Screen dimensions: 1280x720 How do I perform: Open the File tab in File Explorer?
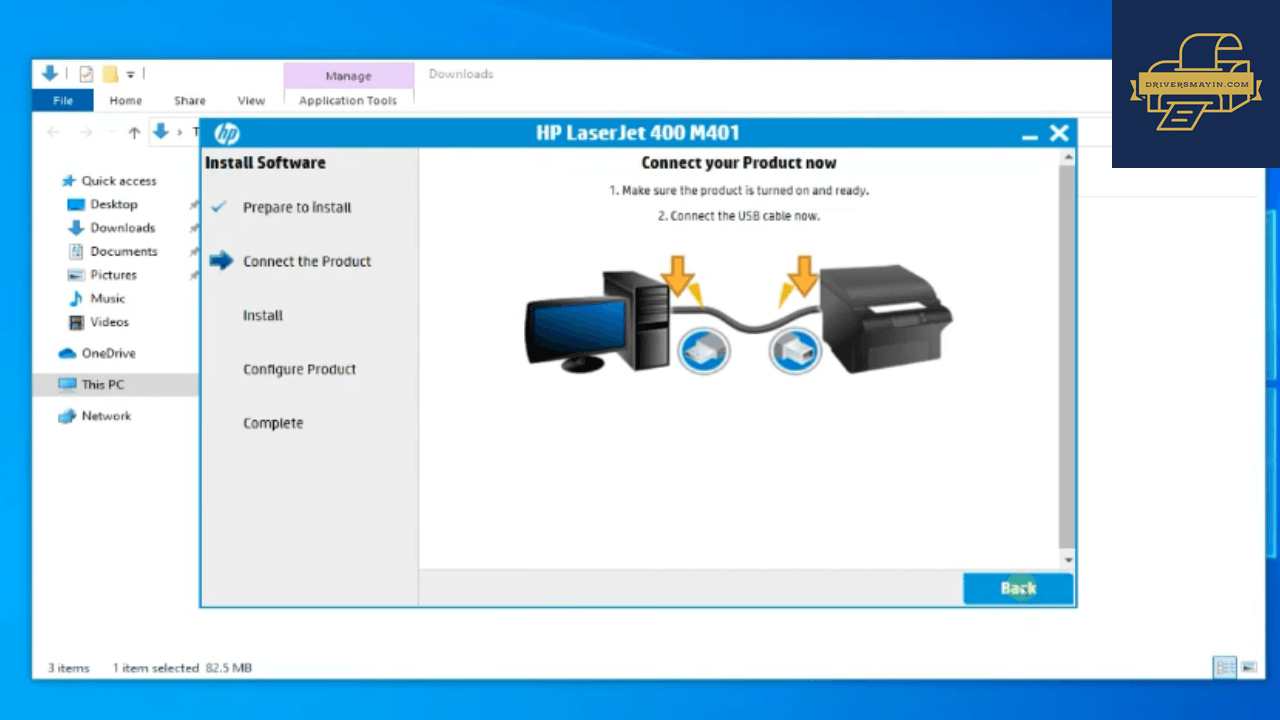tap(63, 100)
